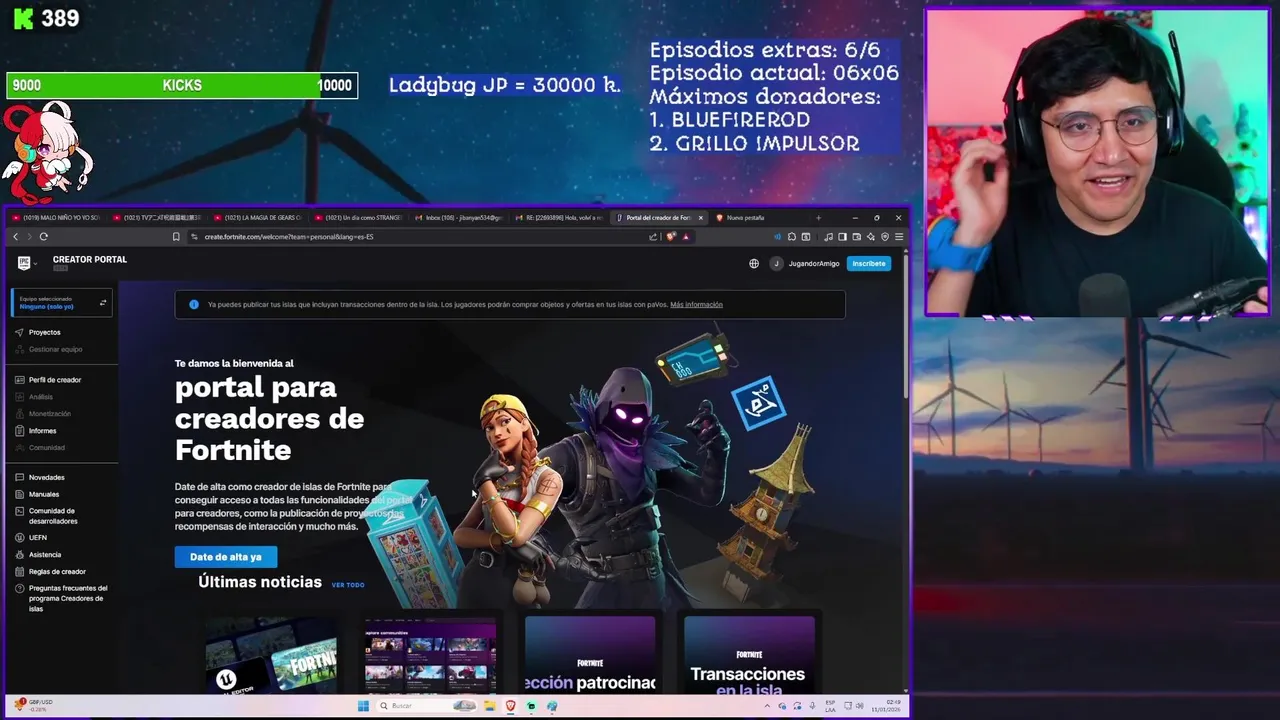Open the Transacciones en la isla news card

(750, 654)
